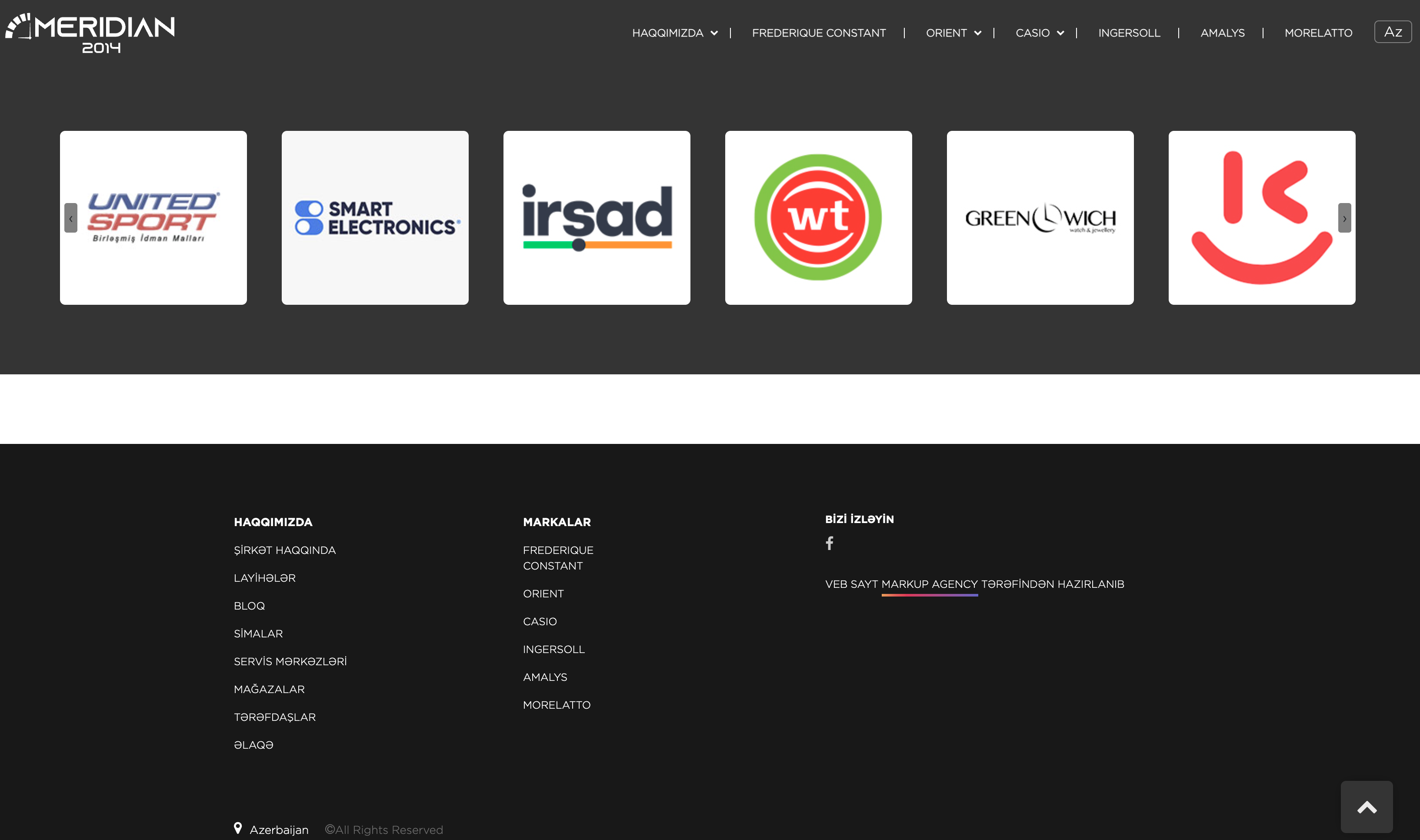
Task: Click the Facebook icon in footer
Action: tap(829, 543)
